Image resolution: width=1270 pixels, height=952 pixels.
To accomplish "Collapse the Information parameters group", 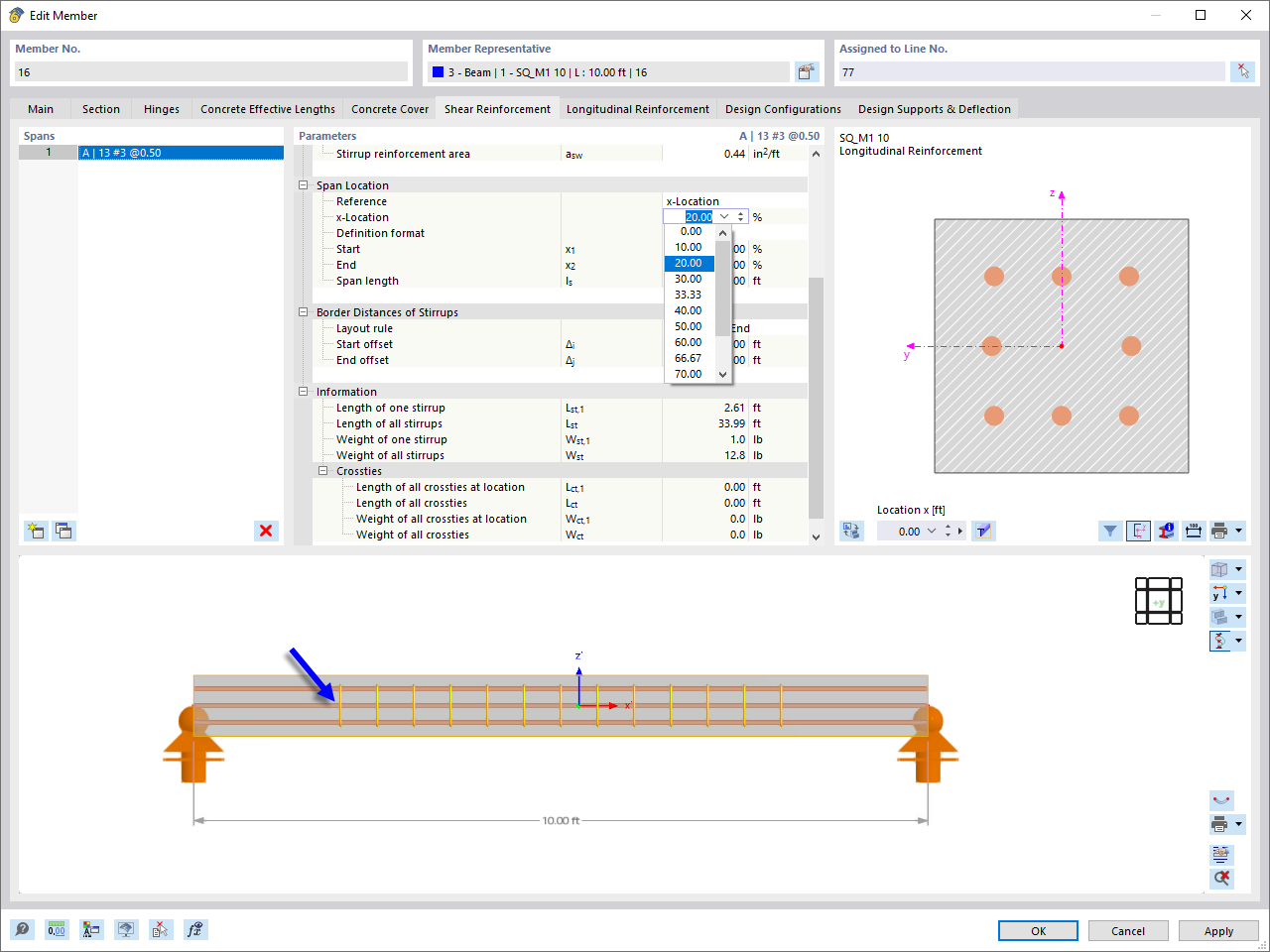I will tap(302, 392).
